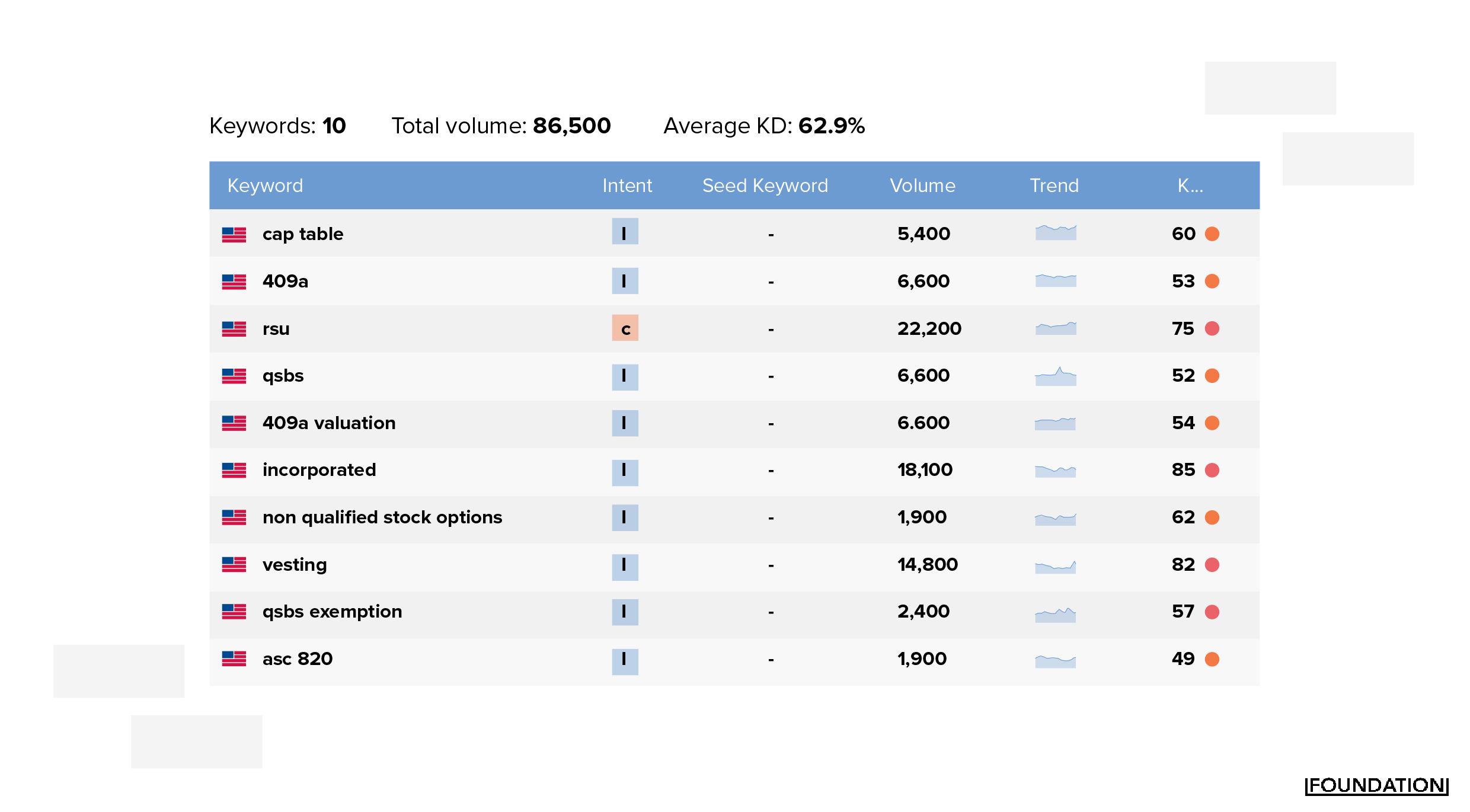Click the orange KD dot for cap table
The image size is (1470, 812).
[1212, 234]
